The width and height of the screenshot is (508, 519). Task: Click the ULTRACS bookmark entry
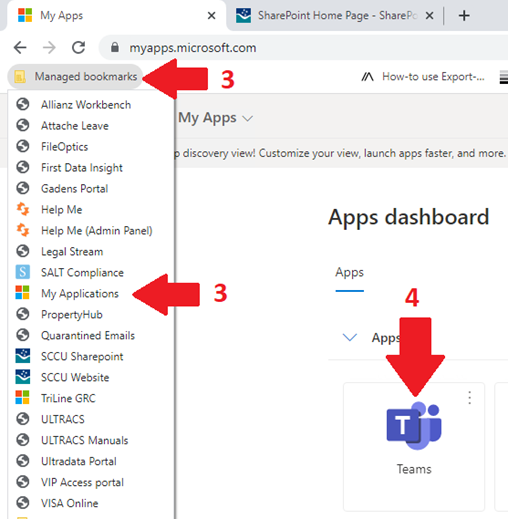click(91, 419)
